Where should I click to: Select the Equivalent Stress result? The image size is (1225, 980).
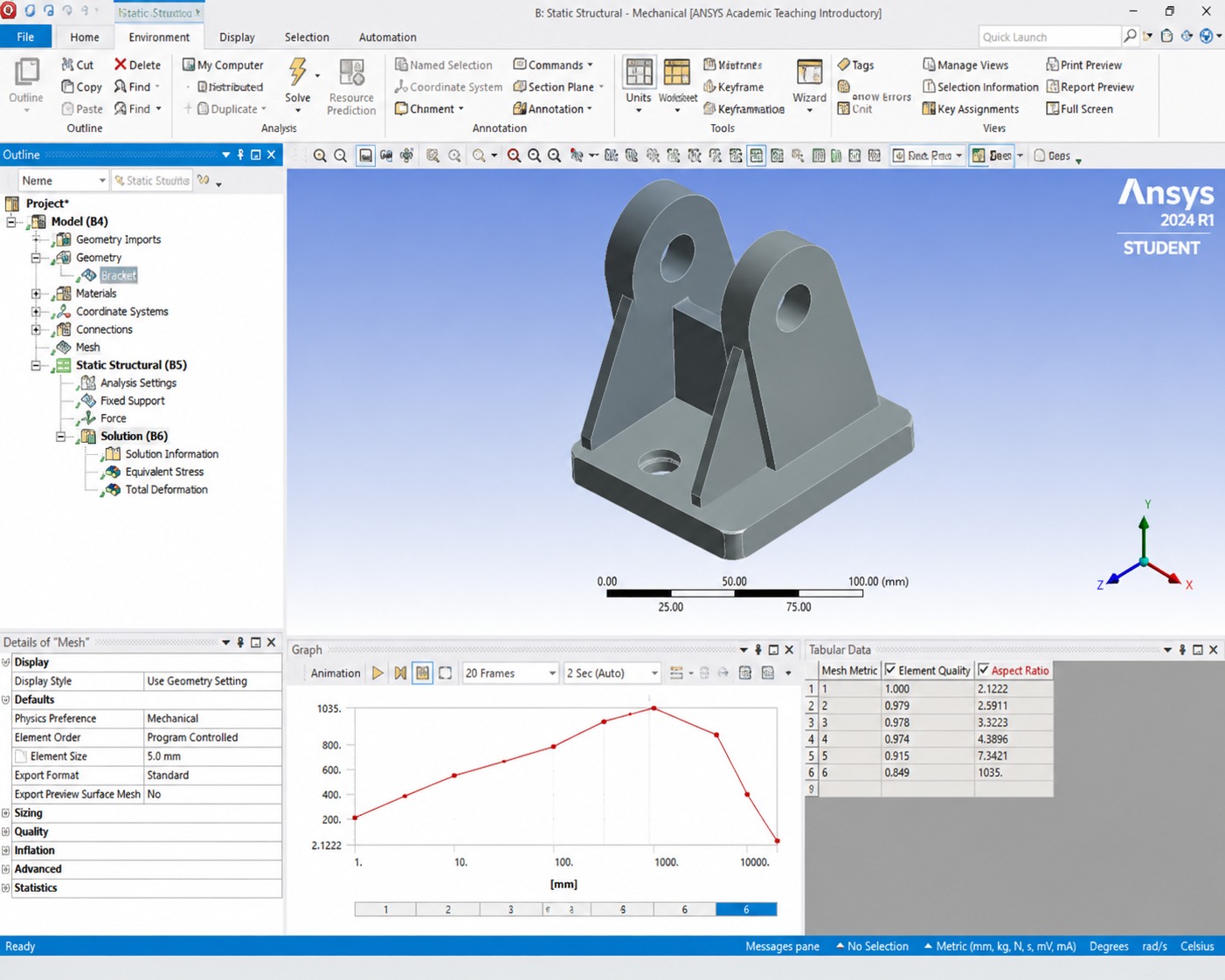pyautogui.click(x=164, y=472)
